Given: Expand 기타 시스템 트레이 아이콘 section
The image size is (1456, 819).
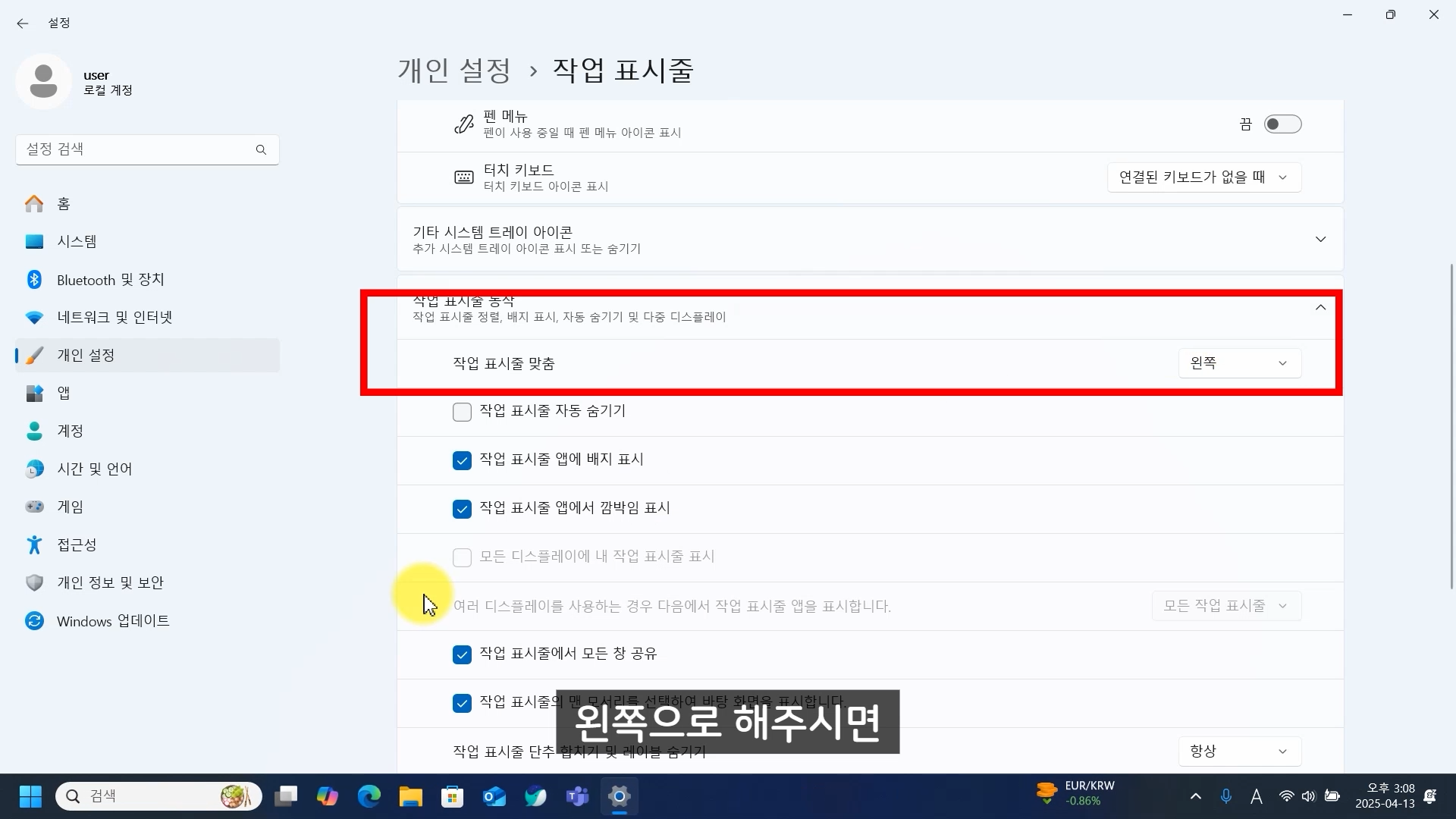Looking at the screenshot, I should point(1320,240).
